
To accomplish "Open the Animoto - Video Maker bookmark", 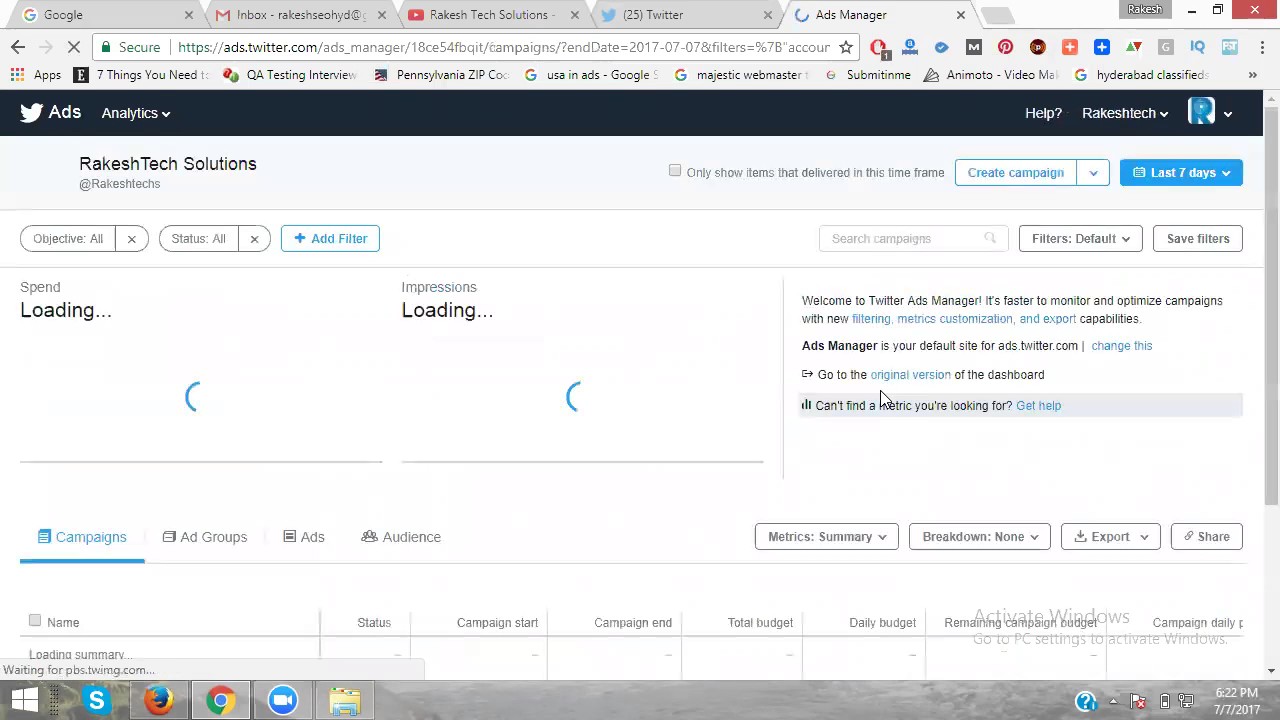I will [991, 75].
